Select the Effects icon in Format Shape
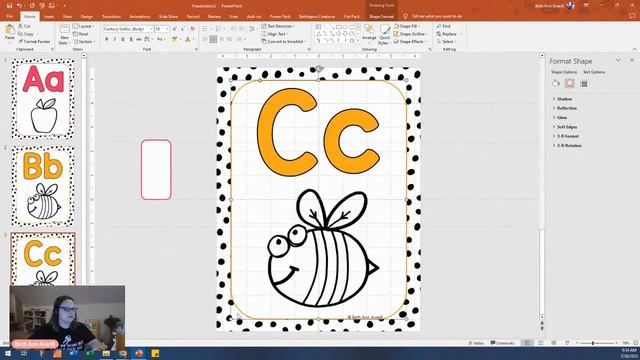Image resolution: width=640 pixels, height=360 pixels. pos(570,84)
